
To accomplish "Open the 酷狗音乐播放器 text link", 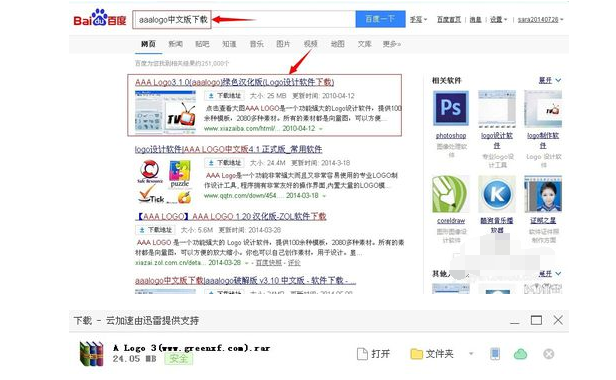I will [x=497, y=225].
